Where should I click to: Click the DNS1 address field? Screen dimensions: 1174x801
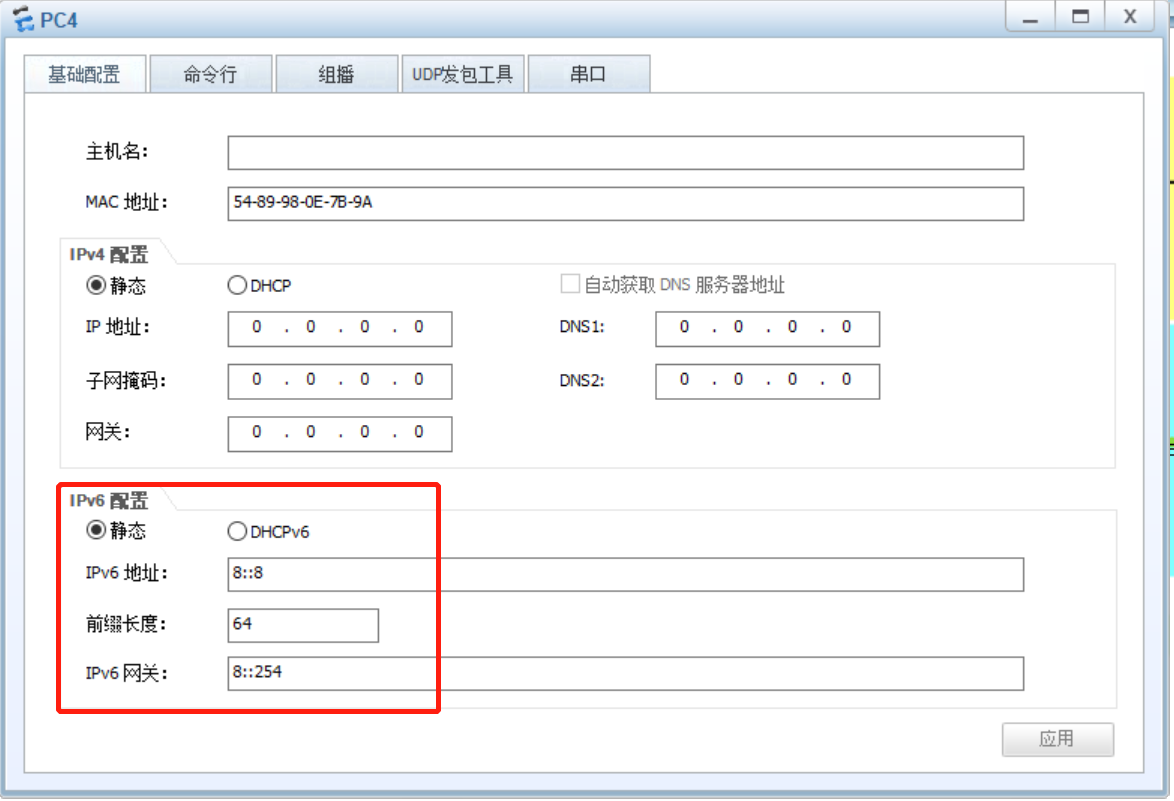coord(767,329)
